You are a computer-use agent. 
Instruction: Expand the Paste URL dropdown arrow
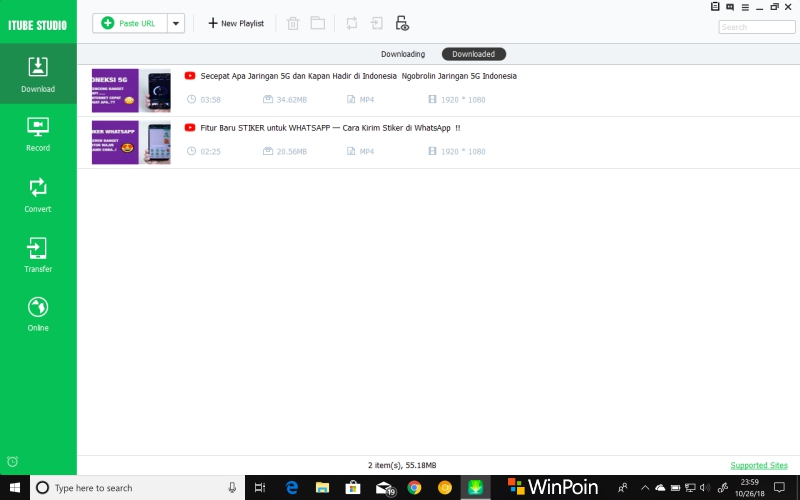pyautogui.click(x=176, y=23)
